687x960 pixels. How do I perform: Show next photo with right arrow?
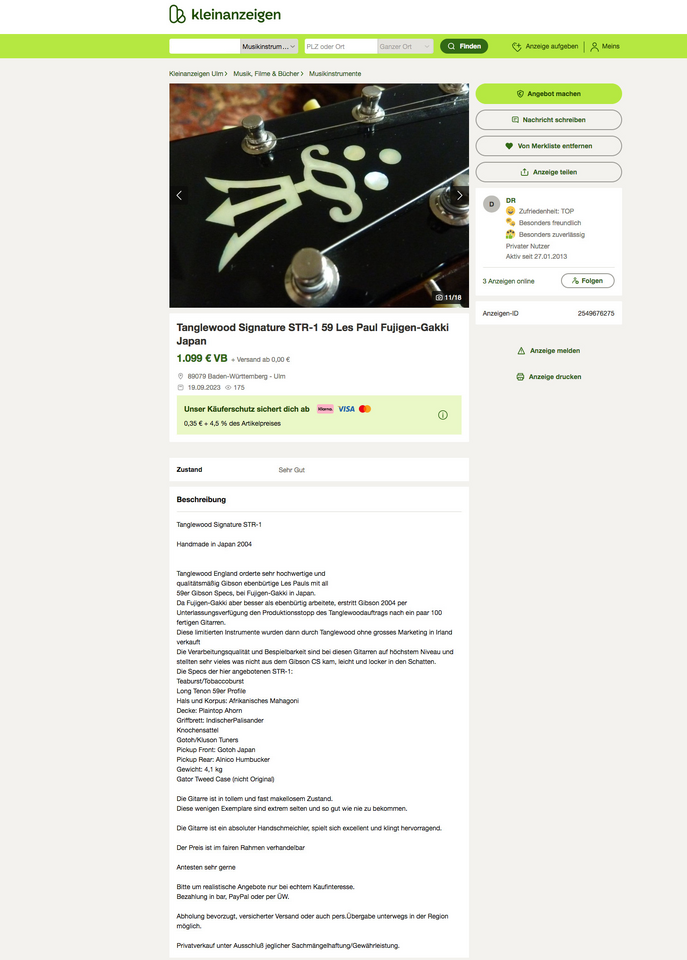point(460,195)
